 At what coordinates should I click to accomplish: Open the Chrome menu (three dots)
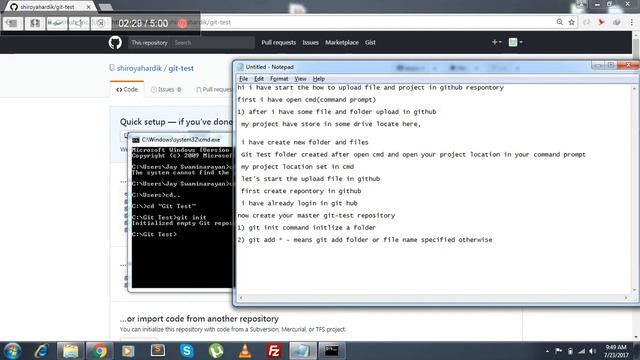631,22
